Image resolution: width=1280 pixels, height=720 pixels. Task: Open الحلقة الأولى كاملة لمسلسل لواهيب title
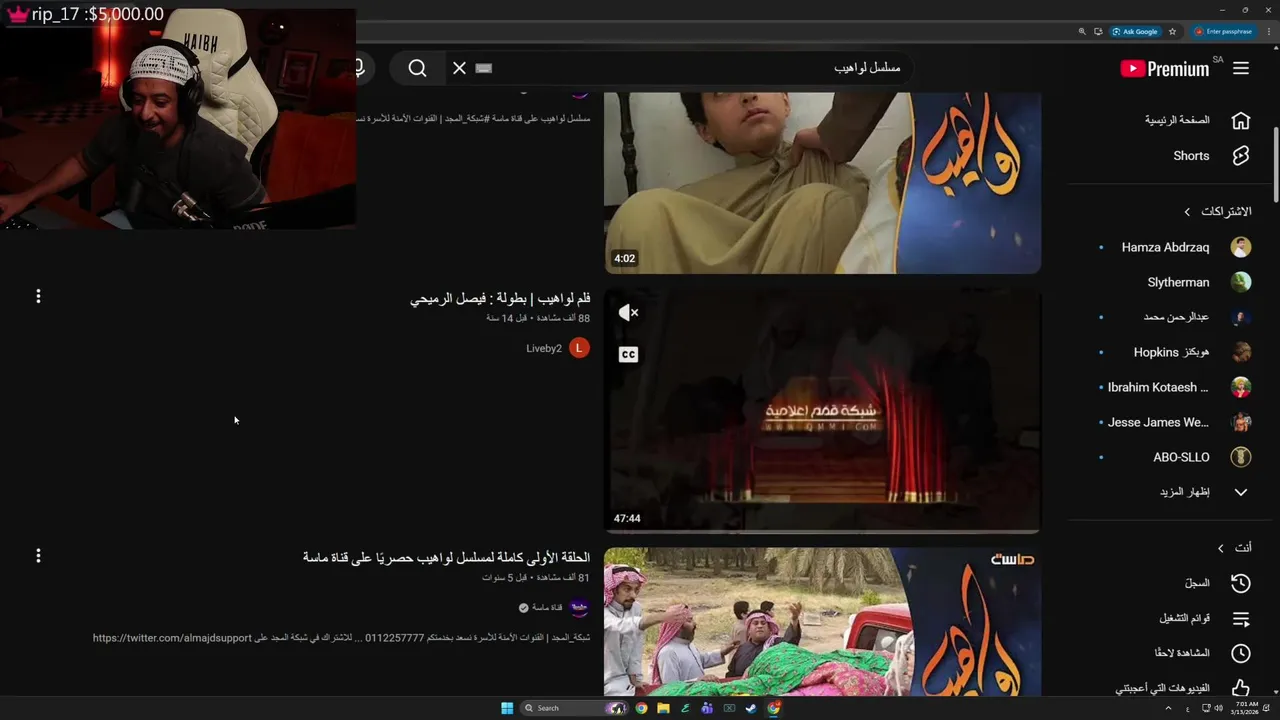tap(446, 557)
